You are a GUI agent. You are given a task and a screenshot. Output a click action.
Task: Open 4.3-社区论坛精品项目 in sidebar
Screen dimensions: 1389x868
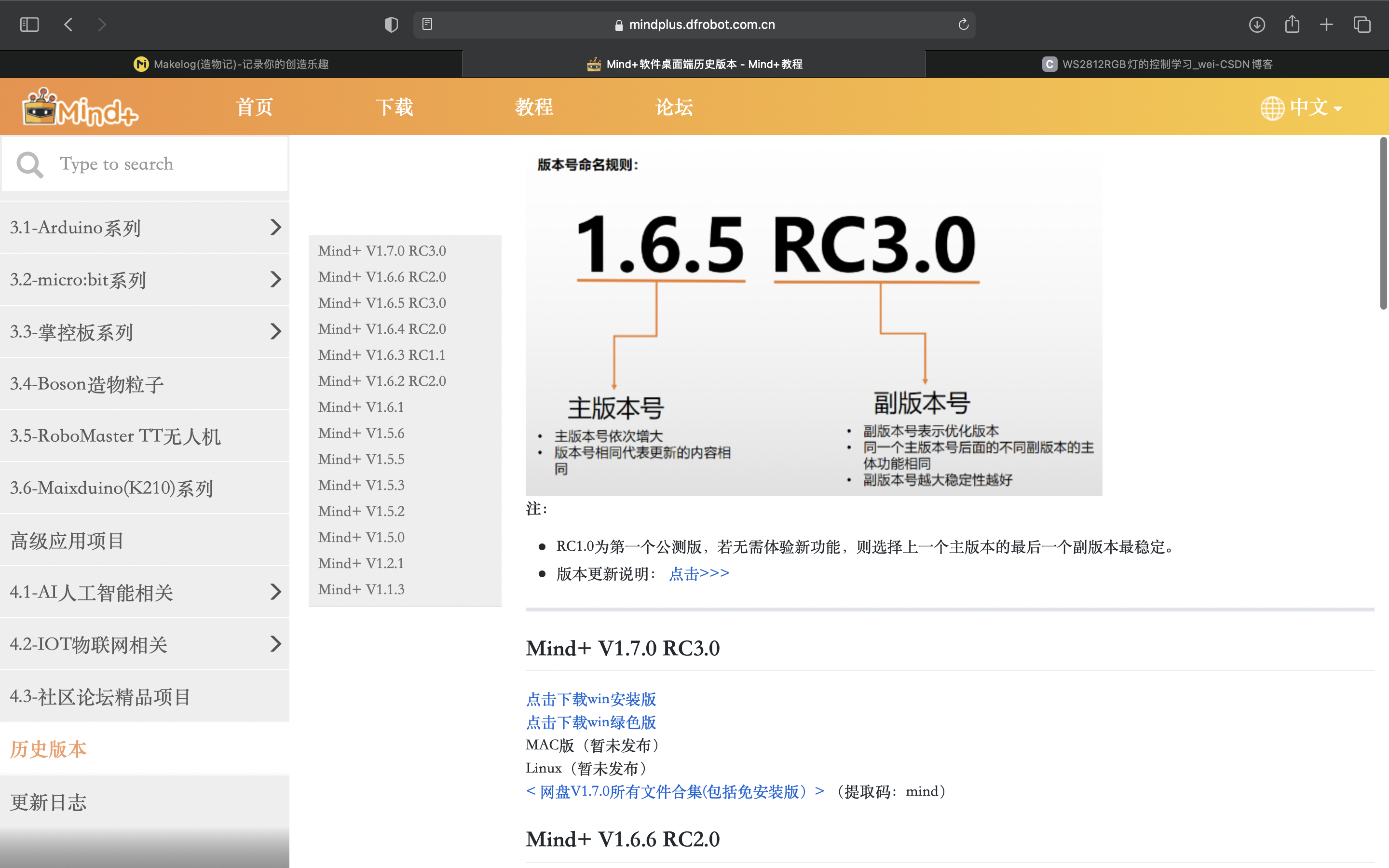pos(145,696)
